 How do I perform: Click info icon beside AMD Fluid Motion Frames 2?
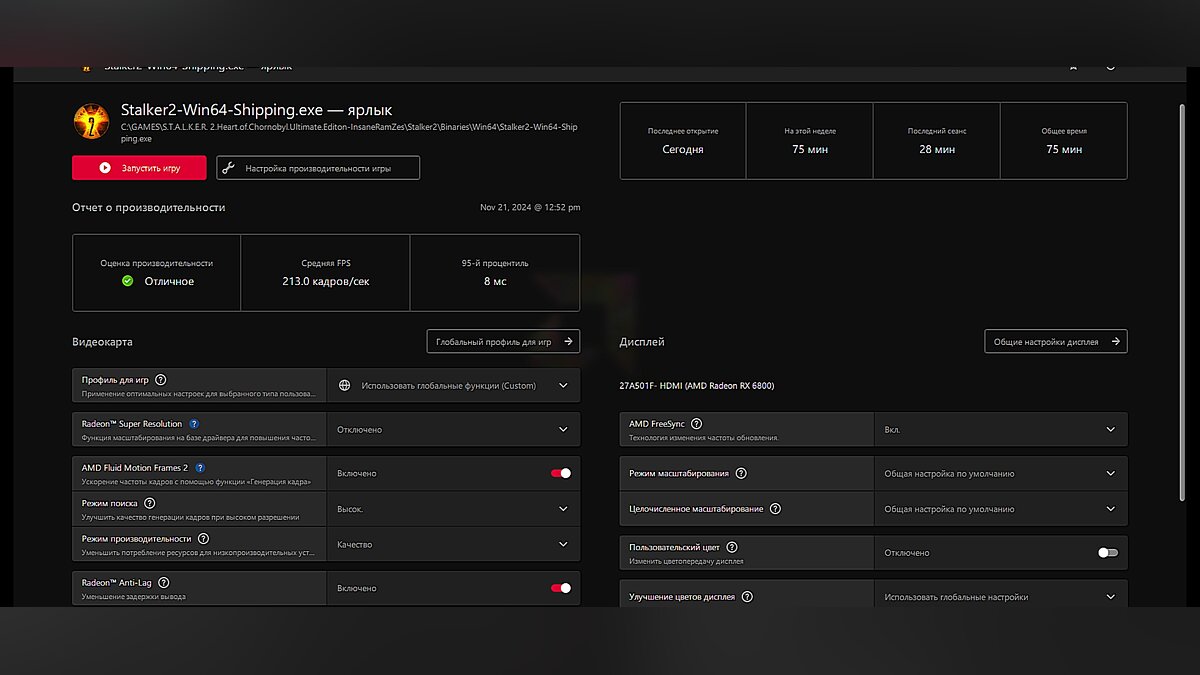(x=200, y=468)
